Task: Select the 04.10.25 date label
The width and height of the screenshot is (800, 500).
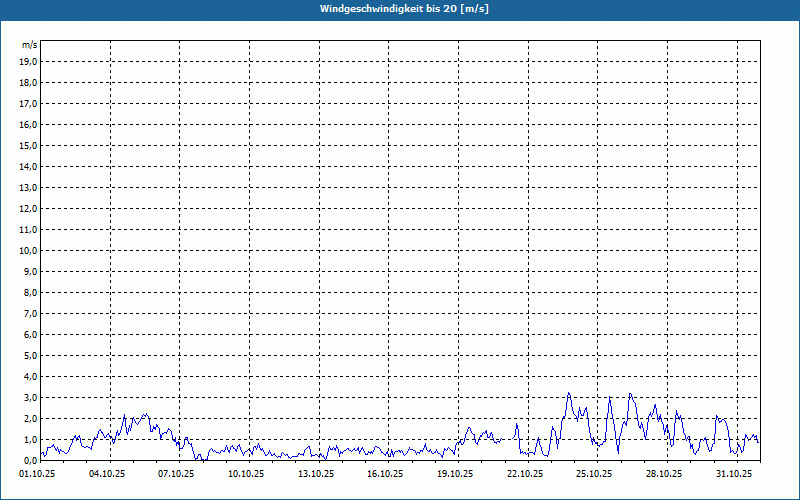Action: (x=107, y=474)
